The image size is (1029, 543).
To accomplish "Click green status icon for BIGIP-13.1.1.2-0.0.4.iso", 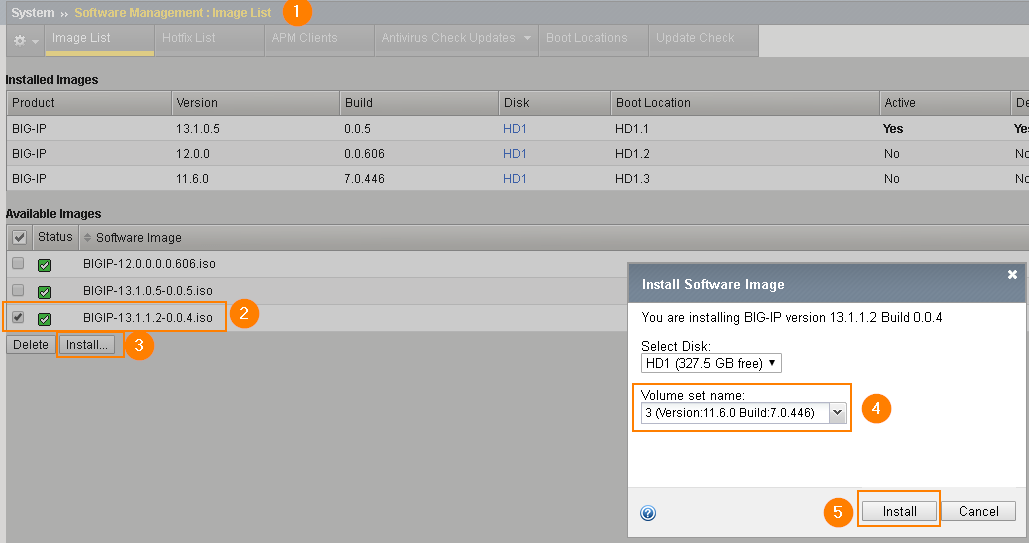I will pyautogui.click(x=45, y=319).
